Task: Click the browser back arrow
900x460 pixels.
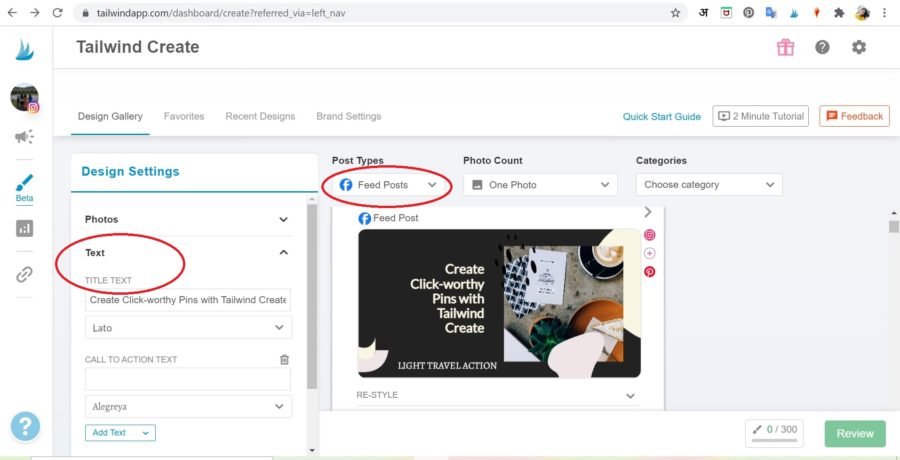Action: (x=12, y=13)
